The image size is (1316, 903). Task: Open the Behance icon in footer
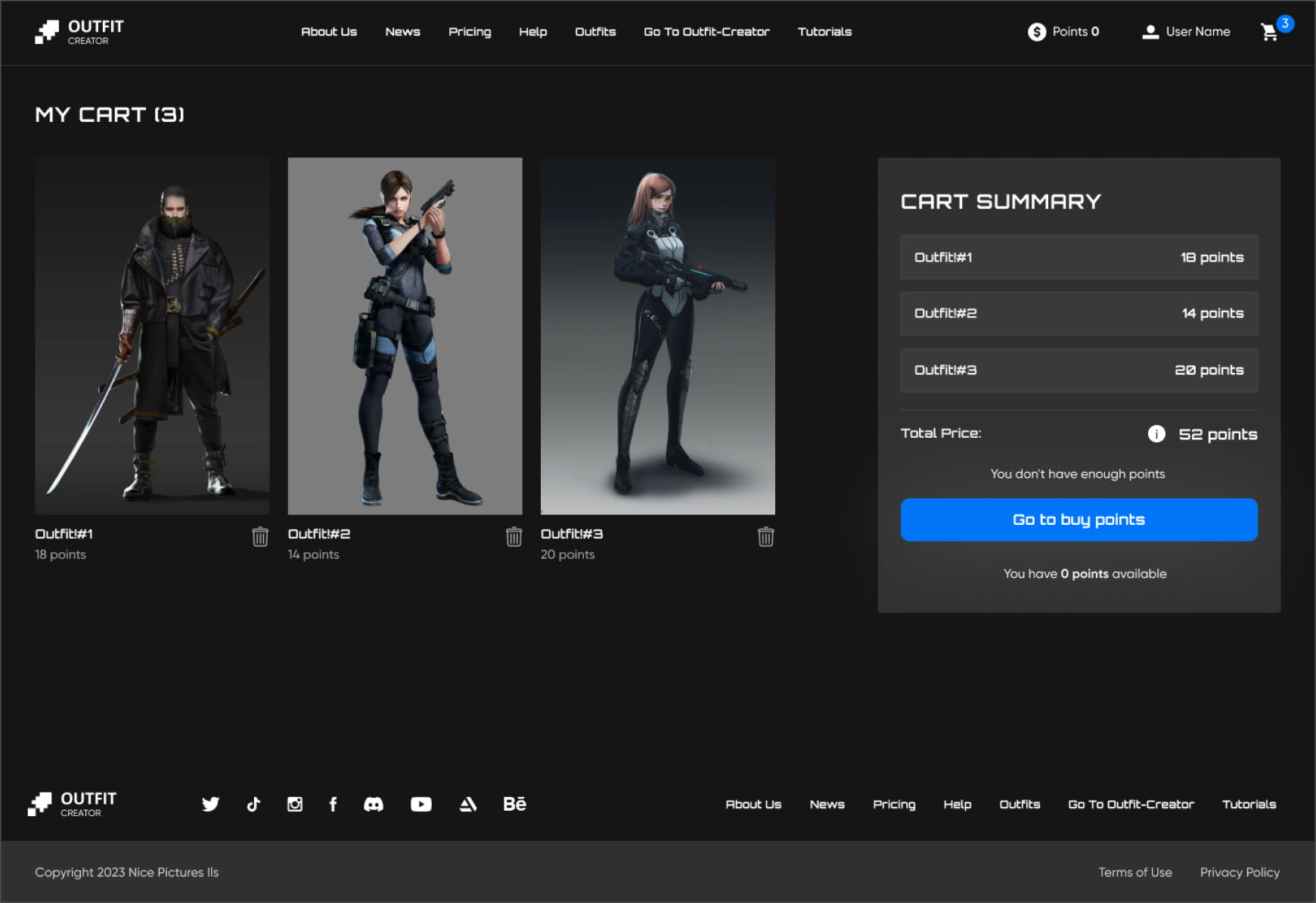click(514, 804)
